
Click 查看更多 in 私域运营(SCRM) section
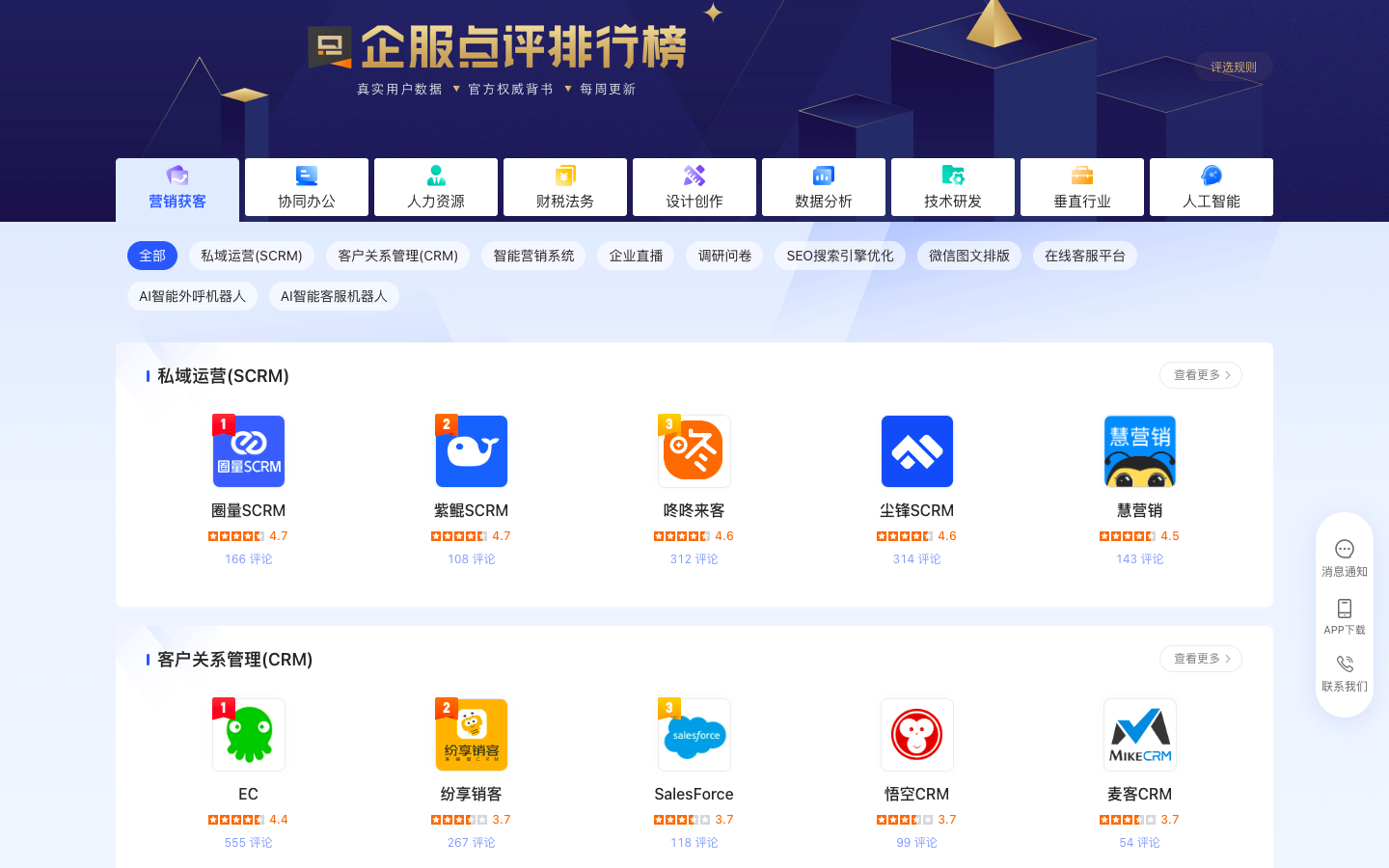pos(1201,375)
